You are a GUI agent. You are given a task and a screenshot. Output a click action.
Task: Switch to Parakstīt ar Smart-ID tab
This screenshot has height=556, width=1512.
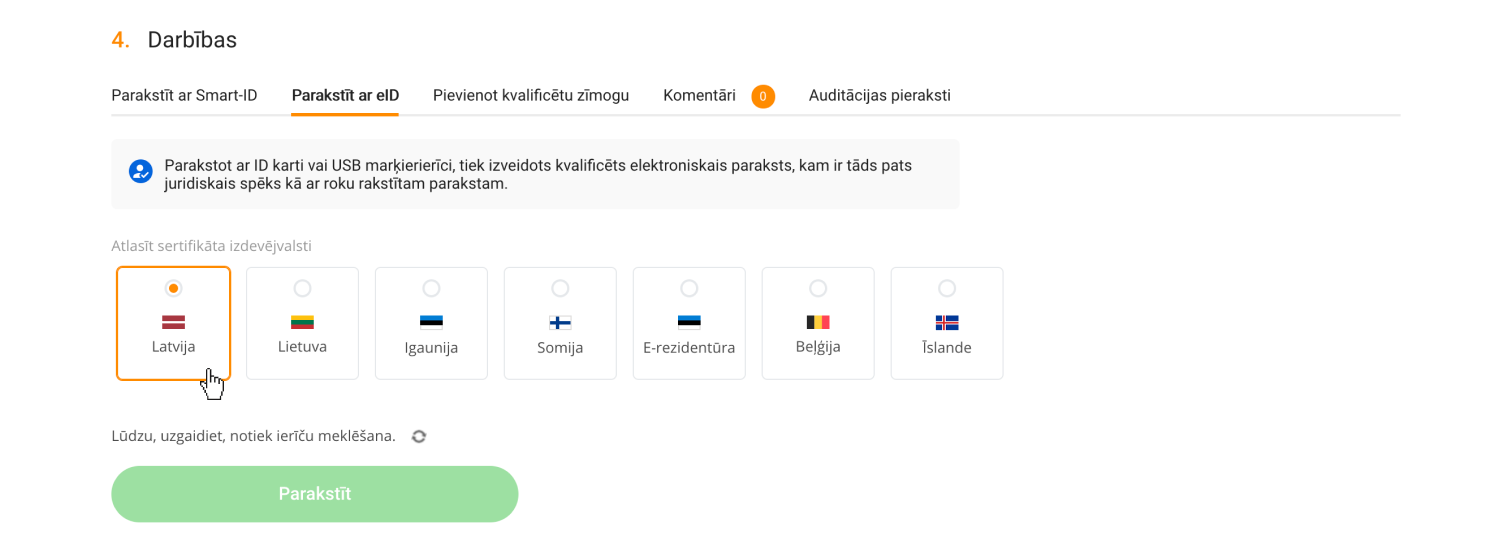[x=184, y=96]
